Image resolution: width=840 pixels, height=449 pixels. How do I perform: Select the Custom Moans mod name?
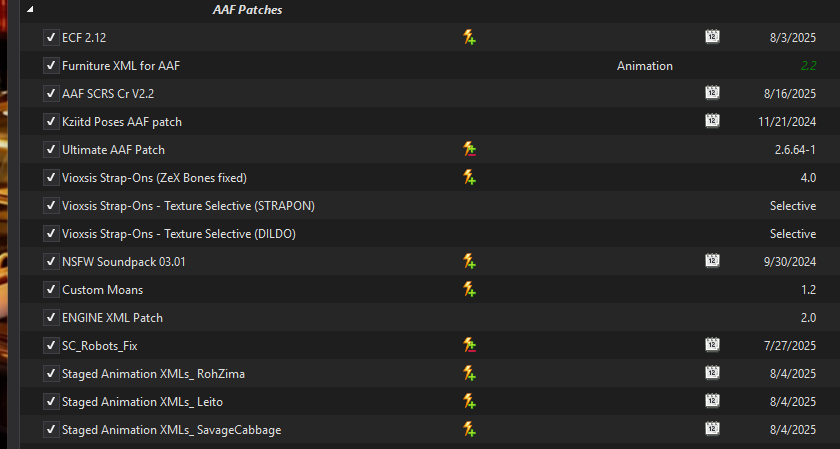(103, 289)
